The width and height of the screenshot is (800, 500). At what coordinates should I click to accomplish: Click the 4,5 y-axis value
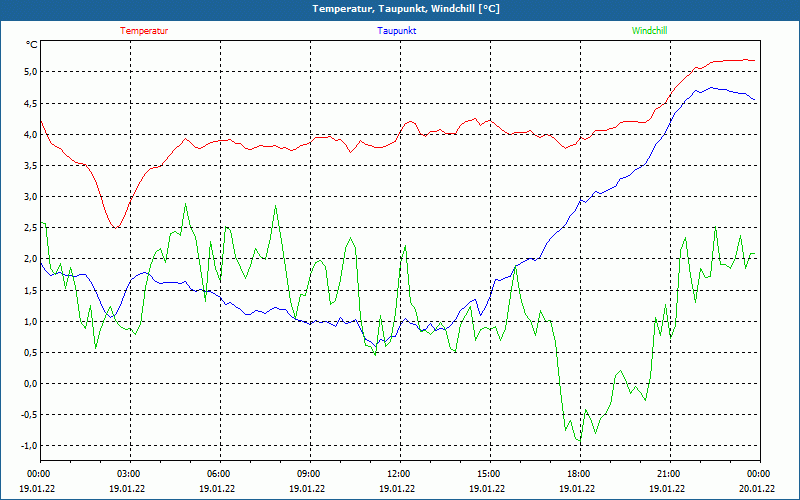click(31, 104)
